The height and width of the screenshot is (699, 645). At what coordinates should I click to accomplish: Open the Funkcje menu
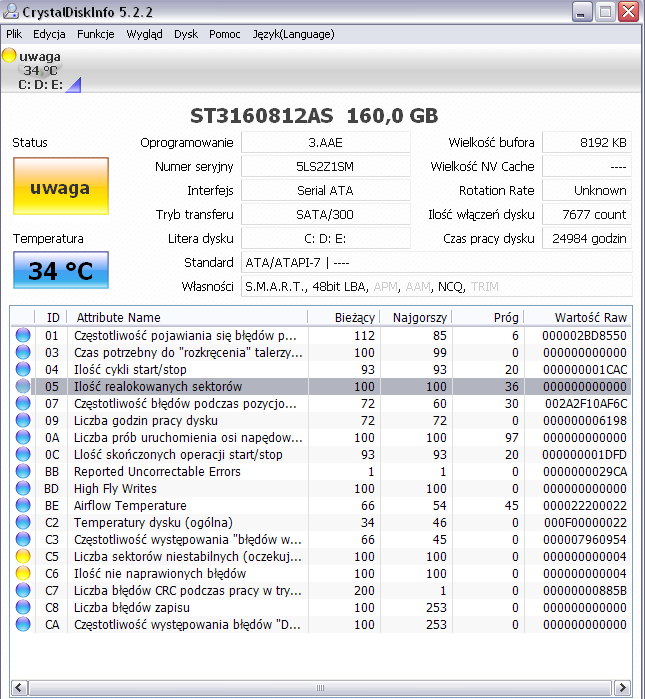click(x=95, y=34)
